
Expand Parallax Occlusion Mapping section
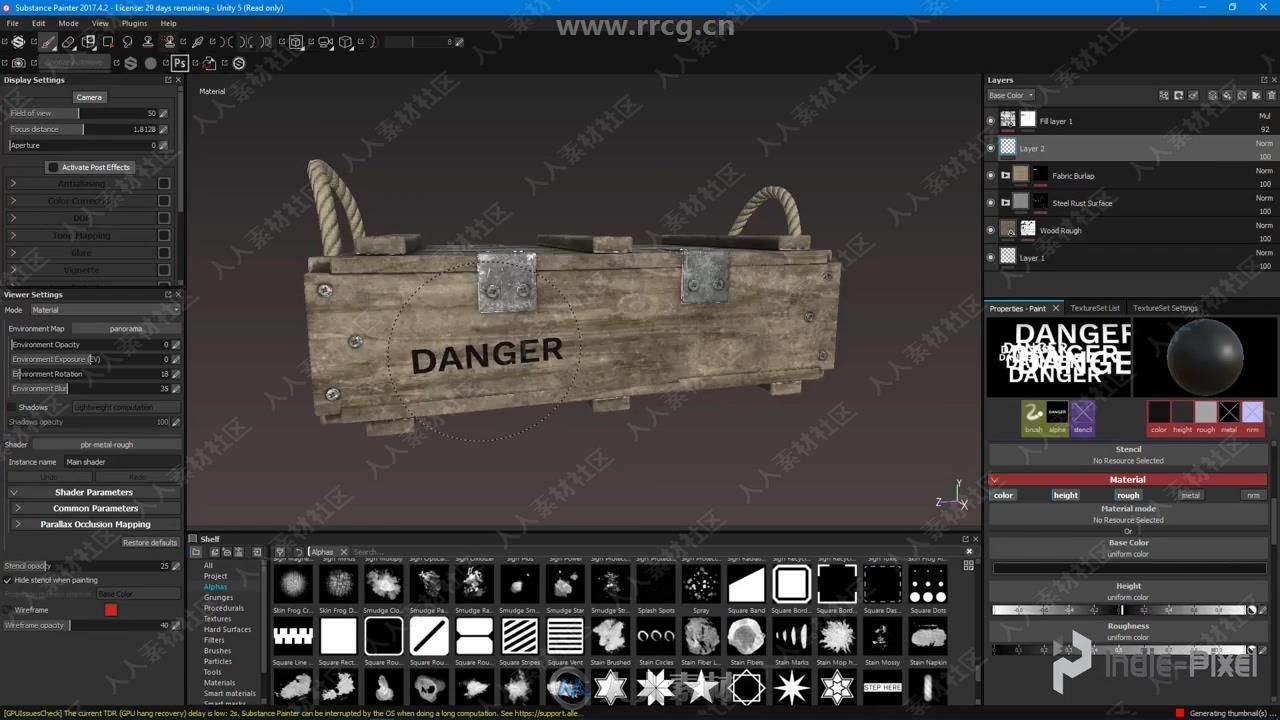coord(96,524)
